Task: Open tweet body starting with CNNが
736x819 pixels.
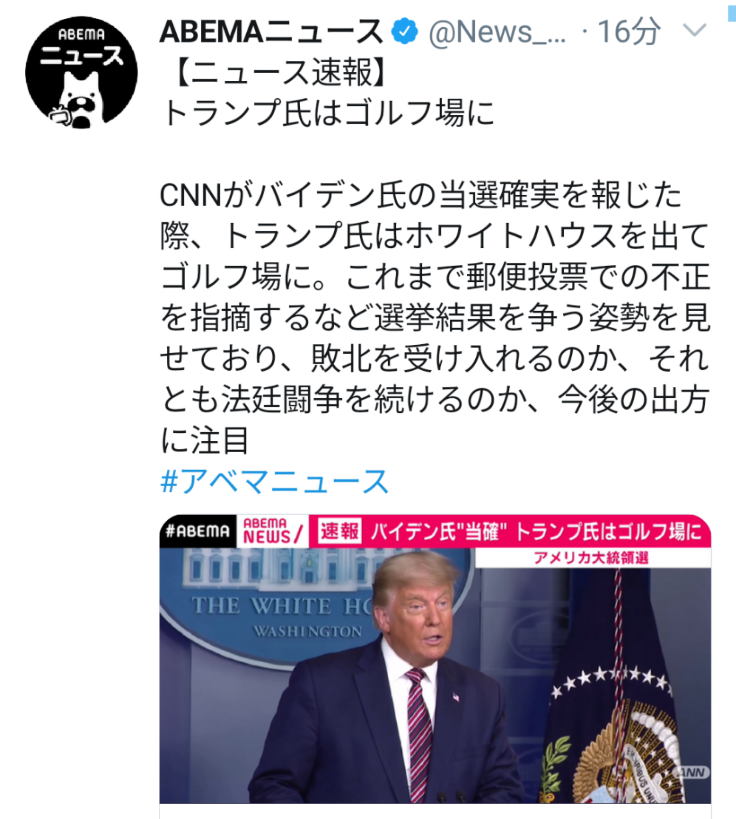Action: pyautogui.click(x=435, y=318)
